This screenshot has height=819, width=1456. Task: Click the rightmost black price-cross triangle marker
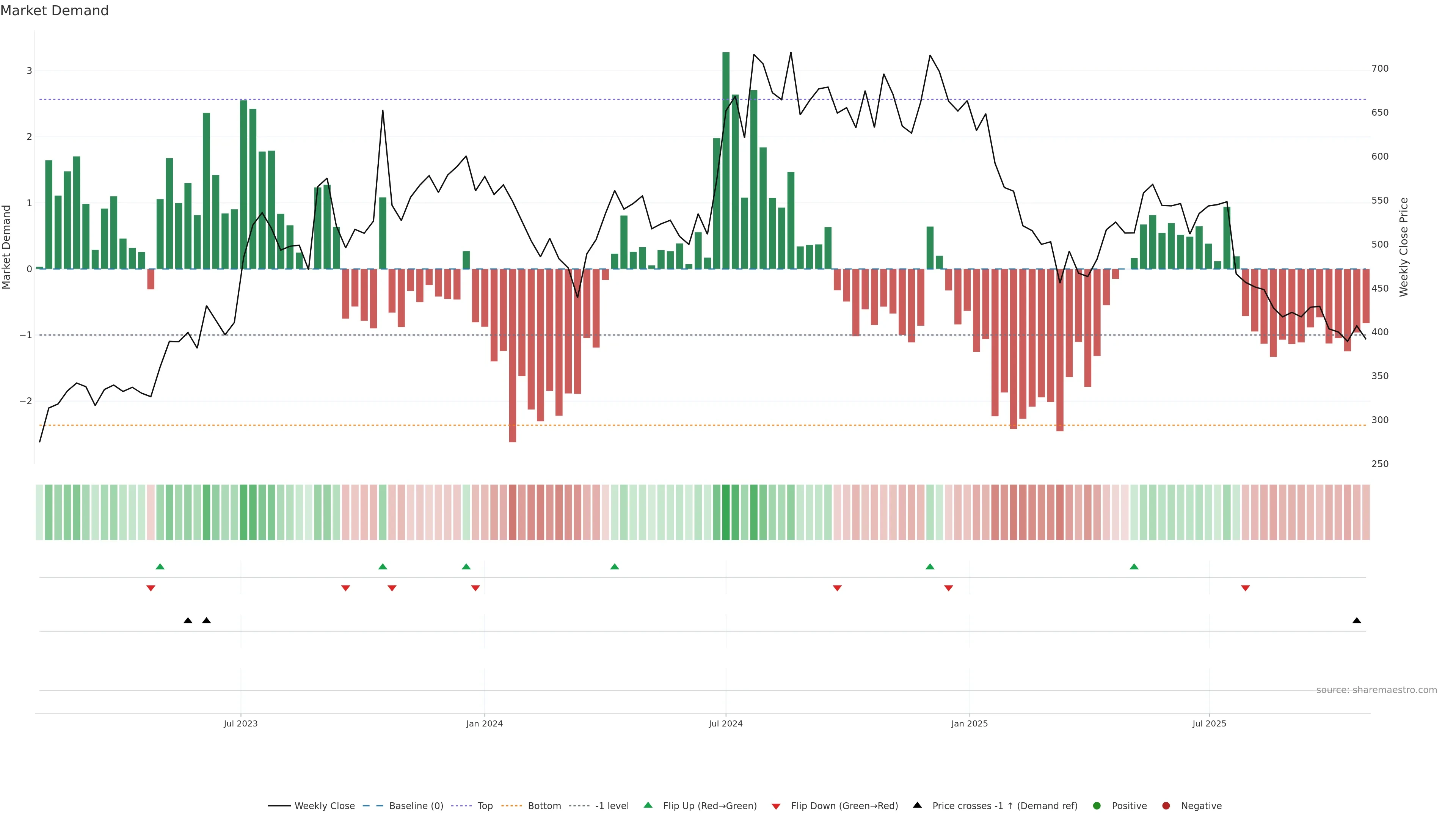(x=1357, y=621)
